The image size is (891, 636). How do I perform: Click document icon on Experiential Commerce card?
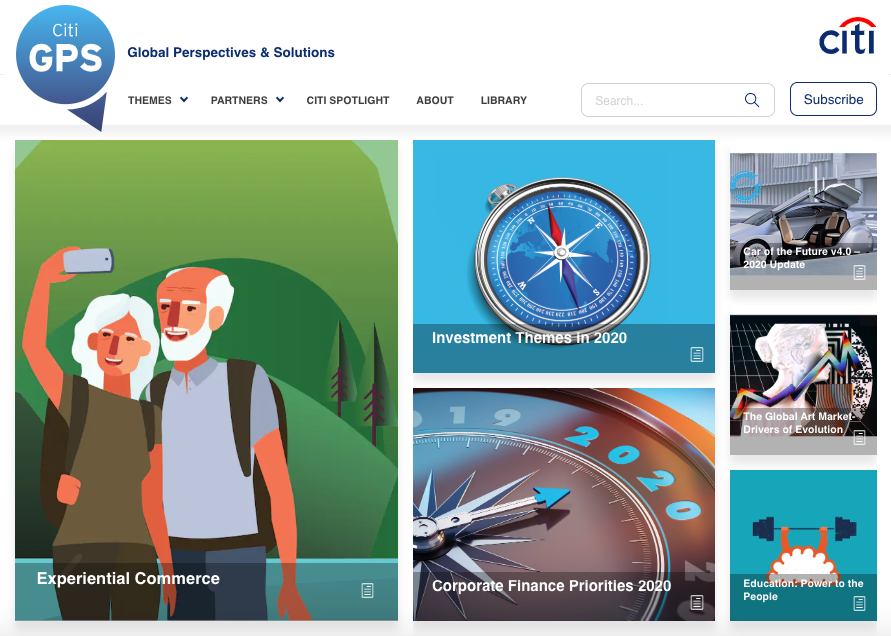pos(368,591)
